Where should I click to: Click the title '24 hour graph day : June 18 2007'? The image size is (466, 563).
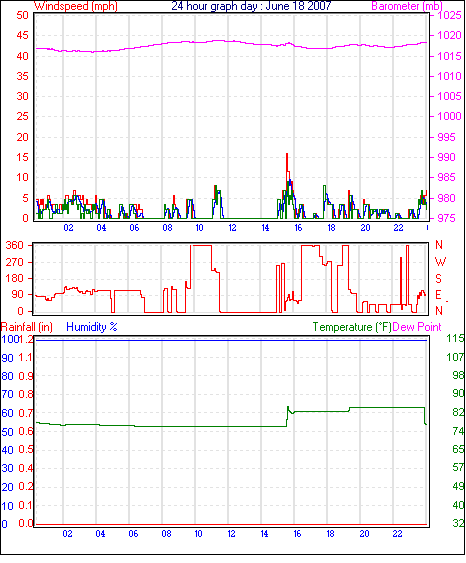(251, 6)
